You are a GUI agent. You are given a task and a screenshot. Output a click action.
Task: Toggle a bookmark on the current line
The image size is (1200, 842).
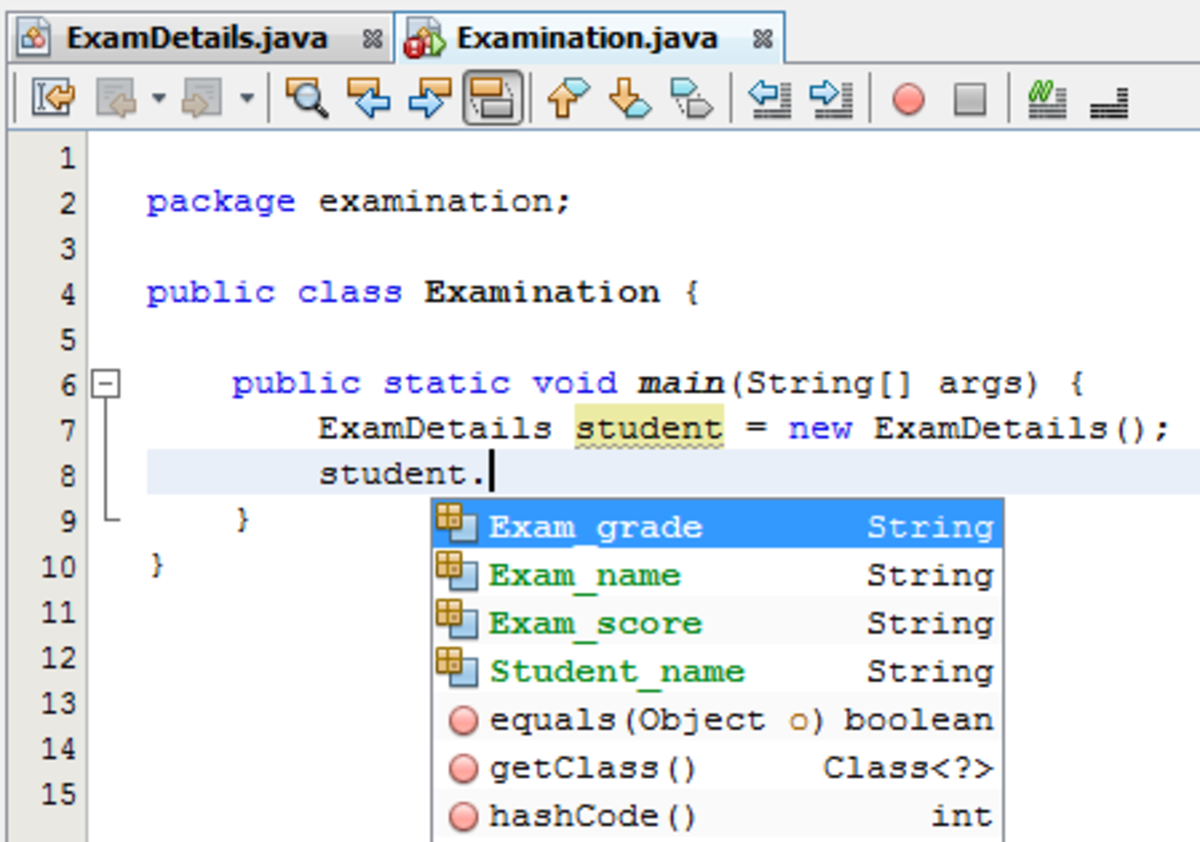690,97
